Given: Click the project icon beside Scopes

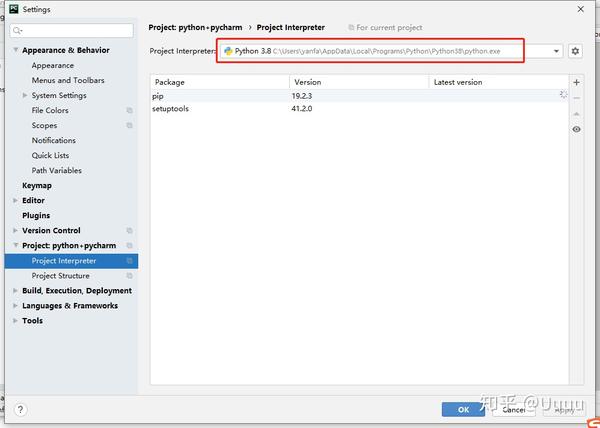Looking at the screenshot, I should 129,125.
